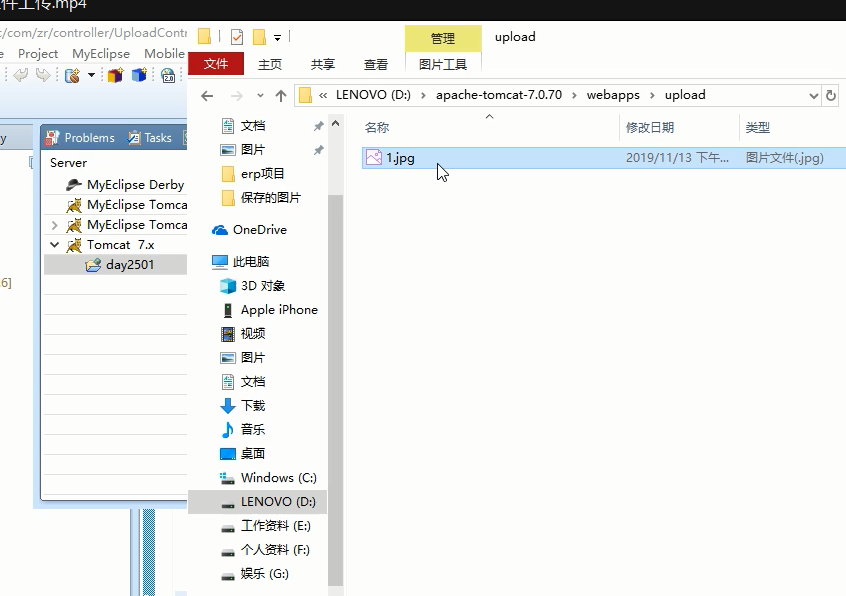The height and width of the screenshot is (596, 846).
Task: Expand hidden path chevron before LENOVO
Action: (323, 95)
